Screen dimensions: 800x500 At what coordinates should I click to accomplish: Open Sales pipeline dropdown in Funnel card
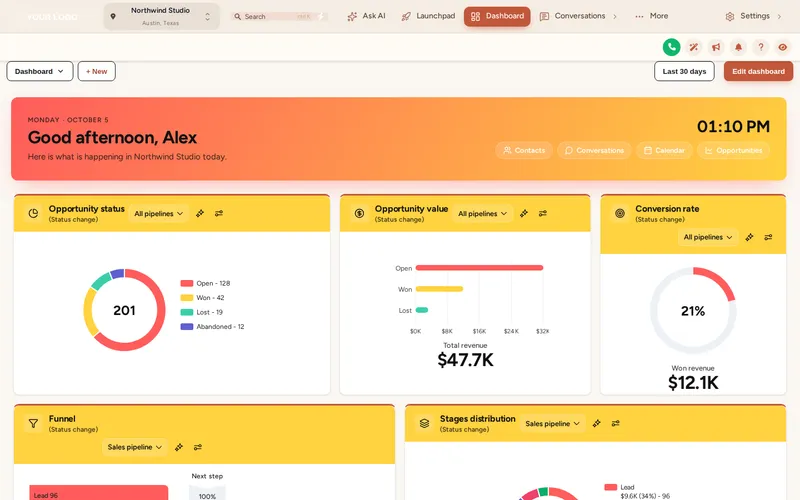coord(135,447)
